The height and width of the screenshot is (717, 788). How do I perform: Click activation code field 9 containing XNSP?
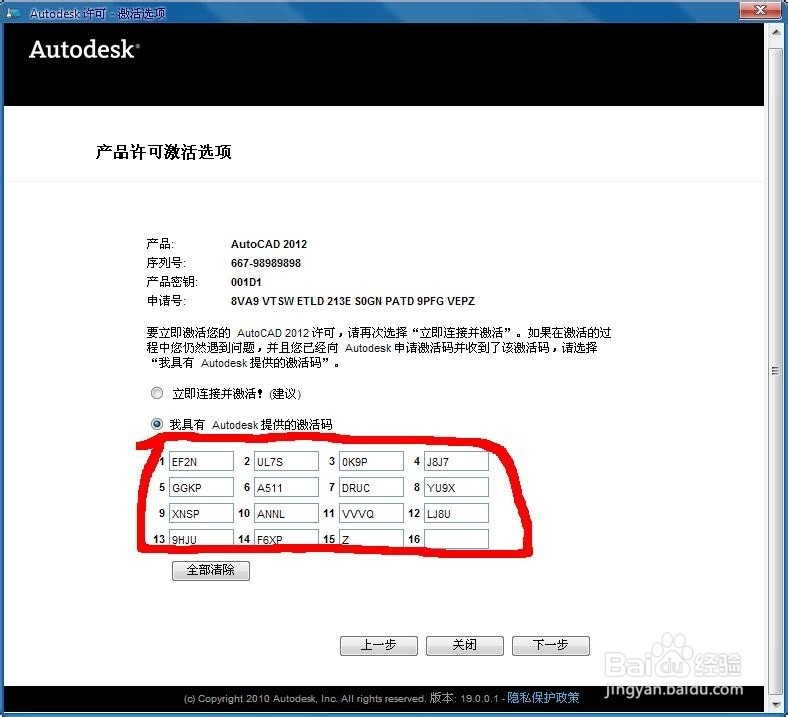coord(201,514)
